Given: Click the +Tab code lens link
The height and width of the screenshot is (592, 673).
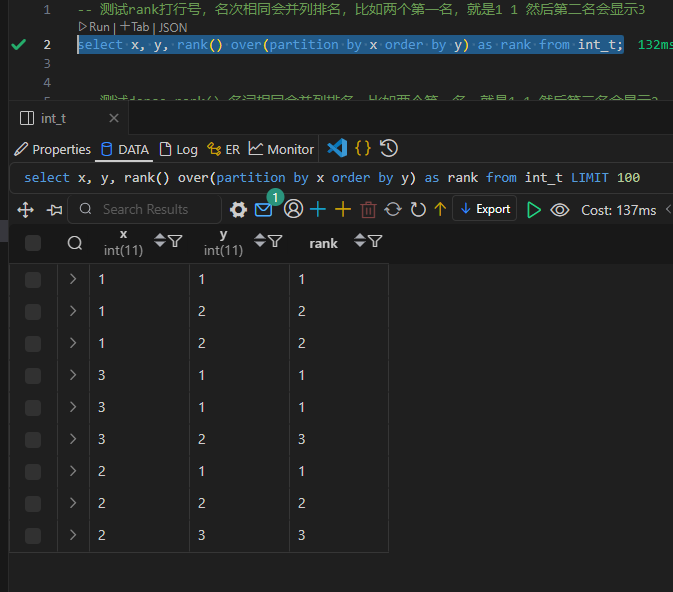Looking at the screenshot, I should coord(134,27).
